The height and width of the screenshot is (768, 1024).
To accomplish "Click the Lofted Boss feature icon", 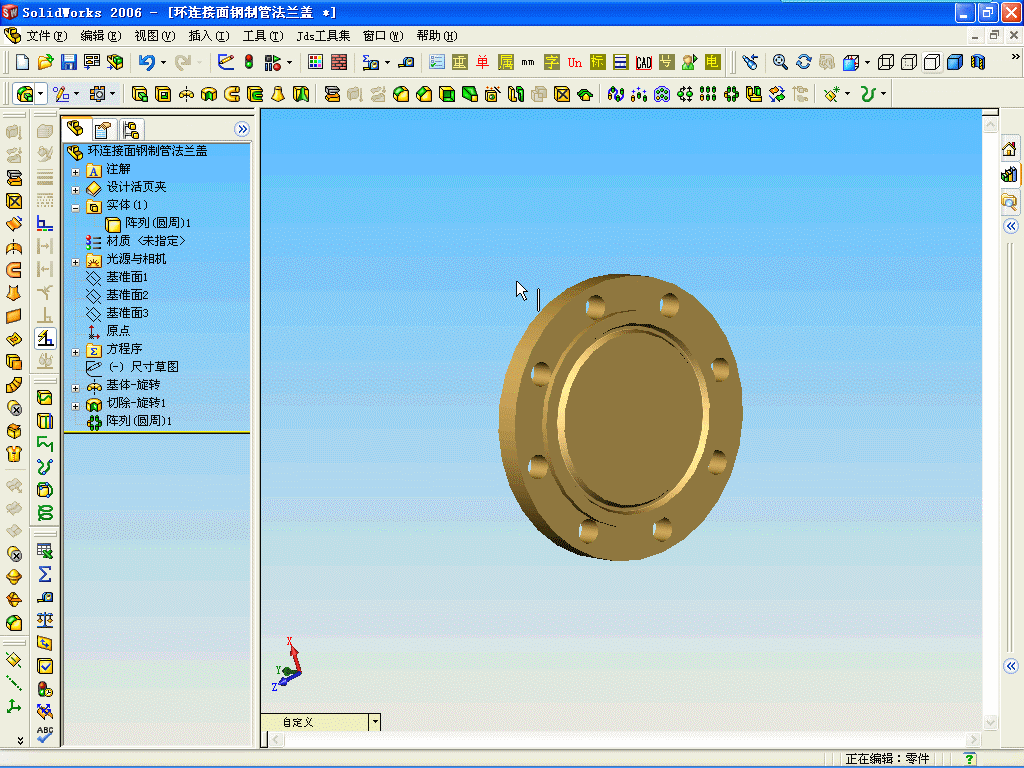I will [278, 95].
